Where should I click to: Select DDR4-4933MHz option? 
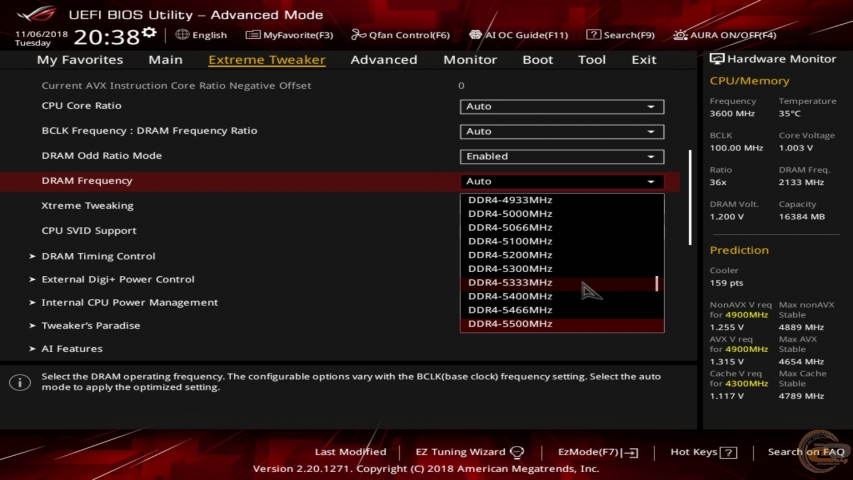pyautogui.click(x=561, y=200)
